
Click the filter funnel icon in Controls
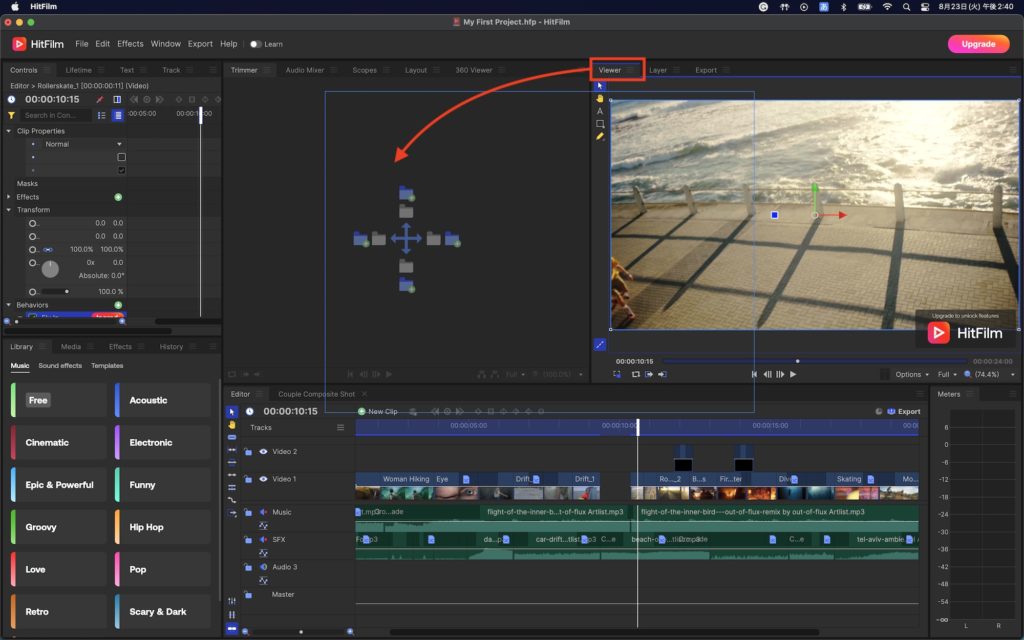tap(11, 115)
